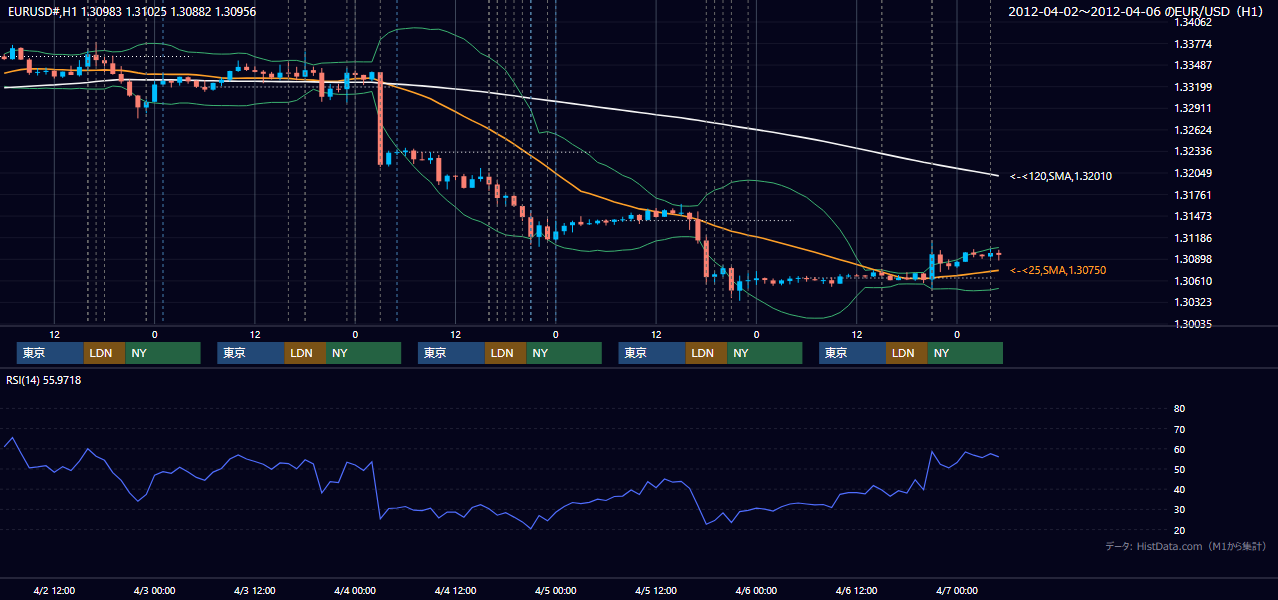Click price axis label 1.31761
This screenshot has height=600, width=1278.
tap(1193, 195)
